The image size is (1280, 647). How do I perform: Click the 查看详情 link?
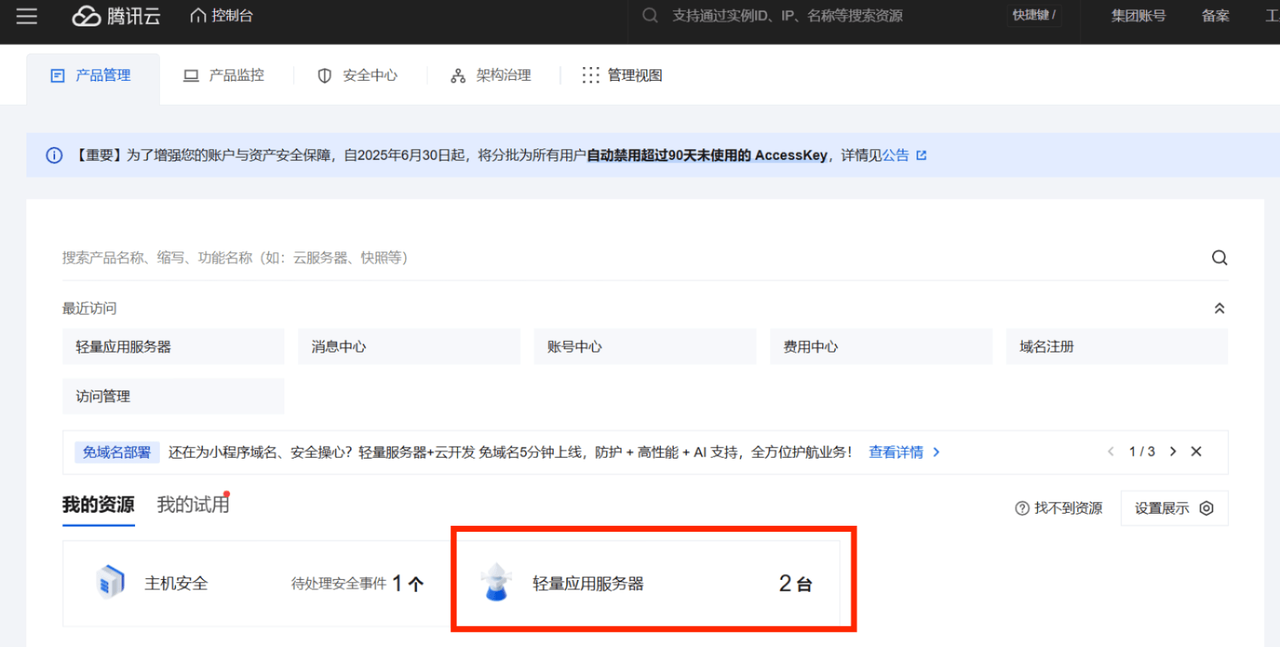tap(896, 452)
